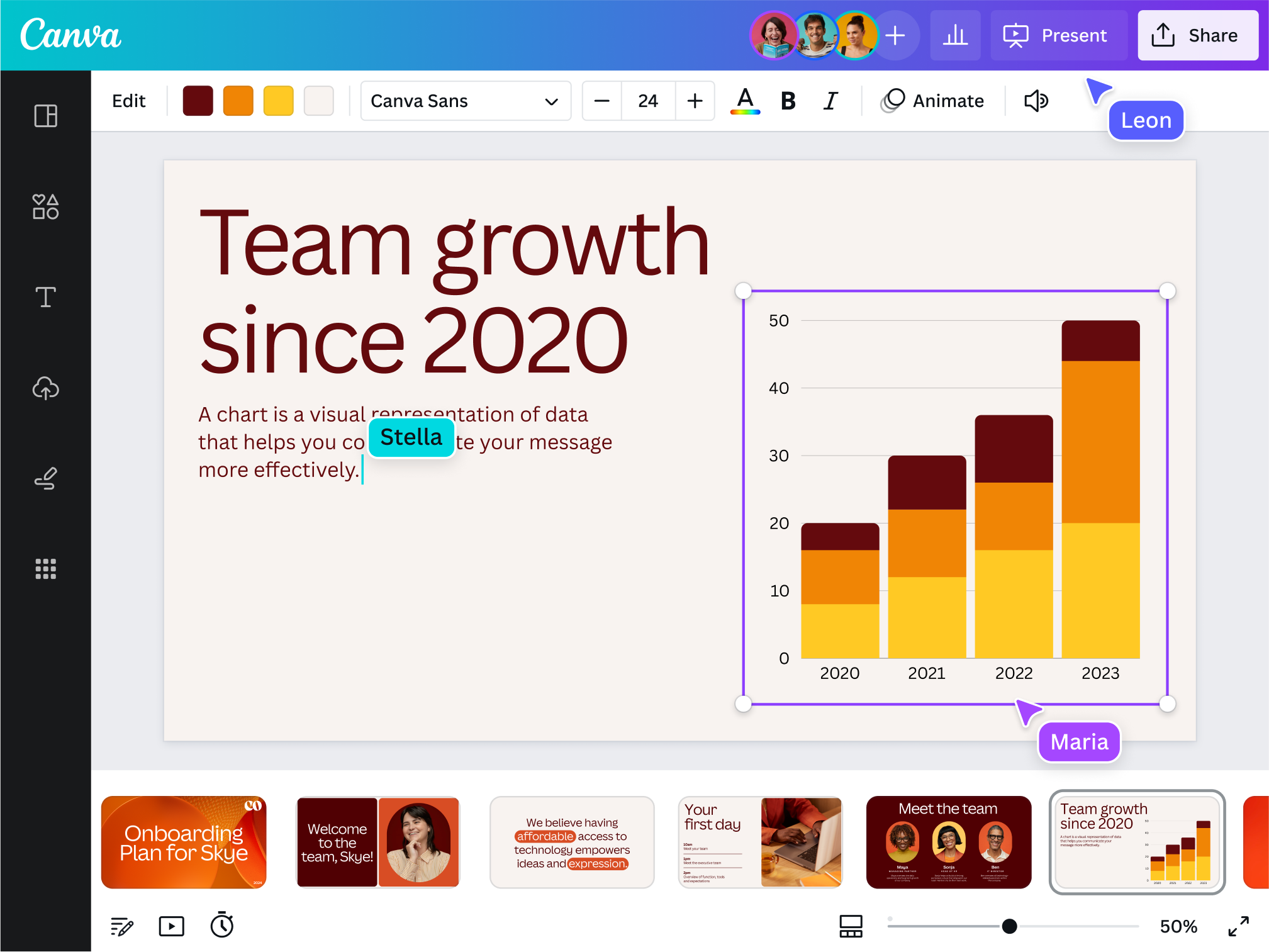
Task: Open presenter notes at the bottom left
Action: click(122, 926)
